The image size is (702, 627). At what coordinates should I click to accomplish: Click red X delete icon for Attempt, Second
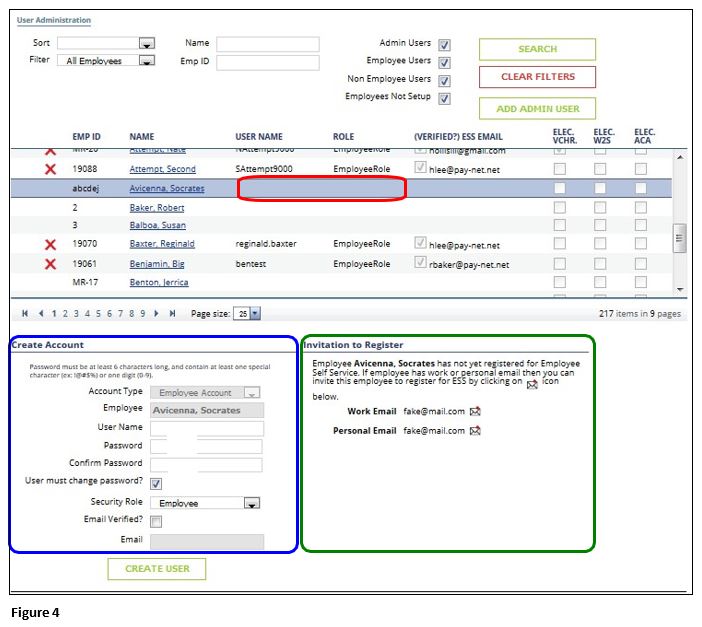pyautogui.click(x=51, y=169)
